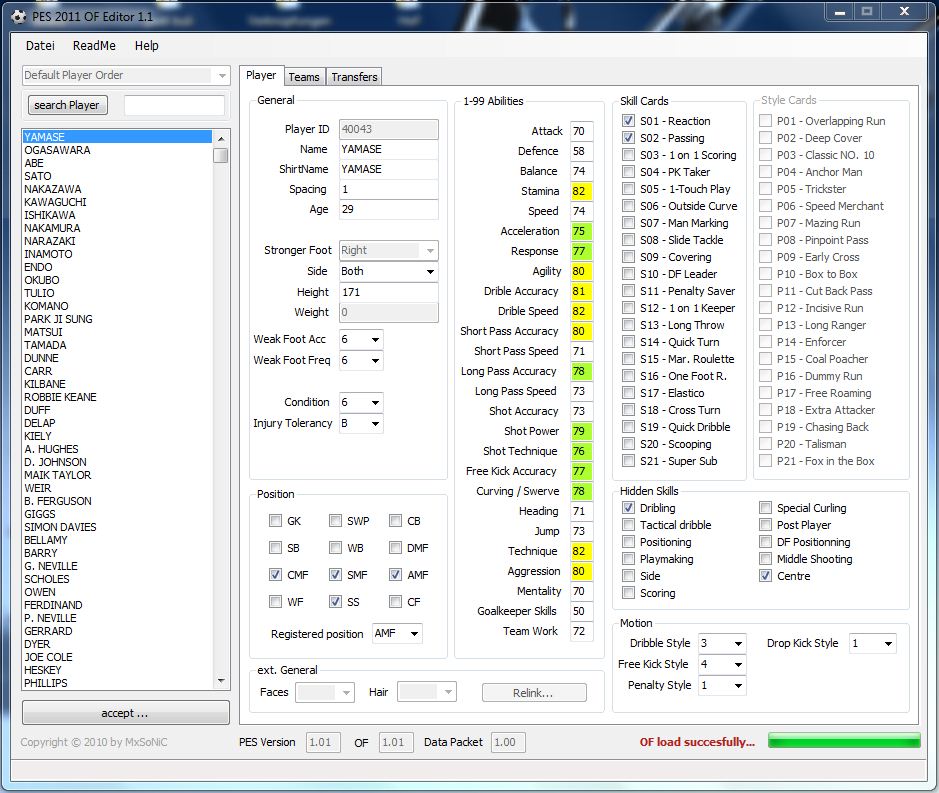Click the yellow Stamina value 82
This screenshot has width=939, height=793.
[x=581, y=191]
